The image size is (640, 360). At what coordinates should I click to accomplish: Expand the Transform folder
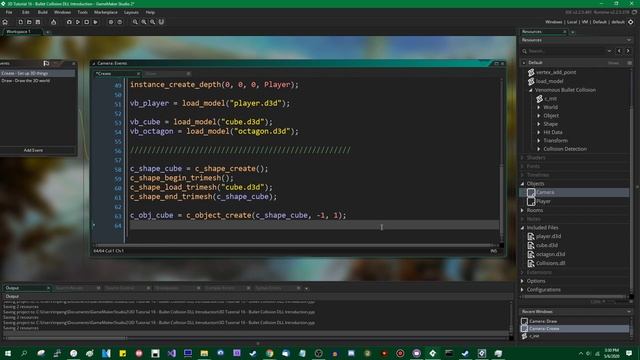click(539, 140)
